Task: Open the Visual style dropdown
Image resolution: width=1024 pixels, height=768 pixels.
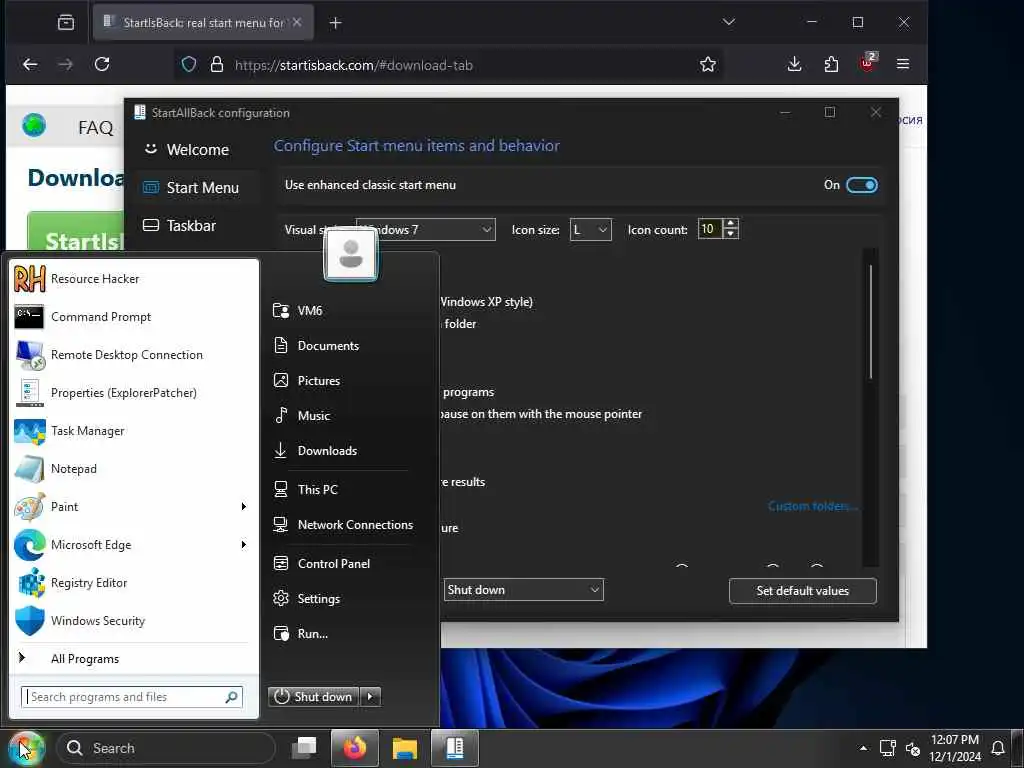Action: [x=425, y=229]
